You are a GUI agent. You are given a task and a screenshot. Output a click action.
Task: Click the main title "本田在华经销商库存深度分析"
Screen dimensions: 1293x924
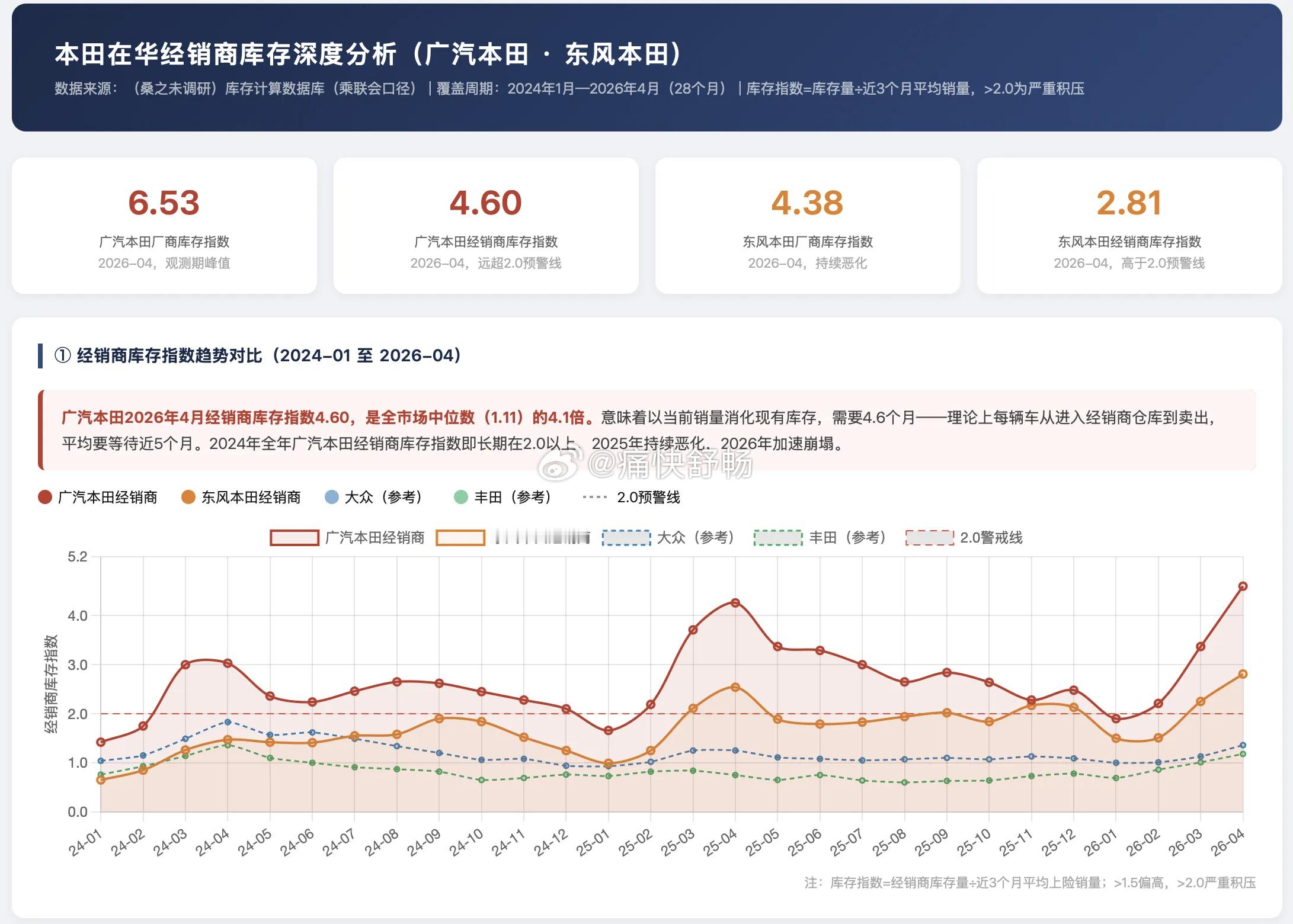[226, 54]
